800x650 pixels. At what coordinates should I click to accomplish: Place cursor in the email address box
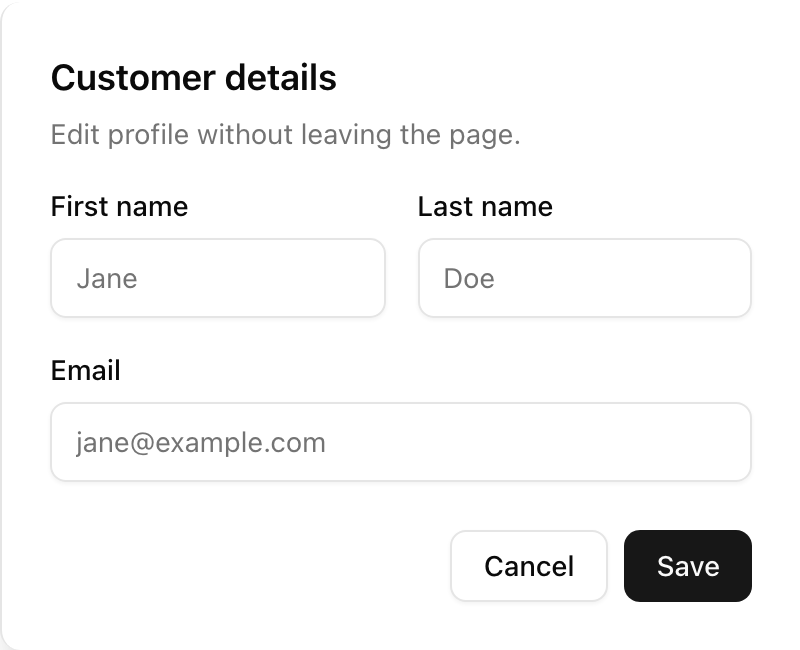[x=400, y=442]
